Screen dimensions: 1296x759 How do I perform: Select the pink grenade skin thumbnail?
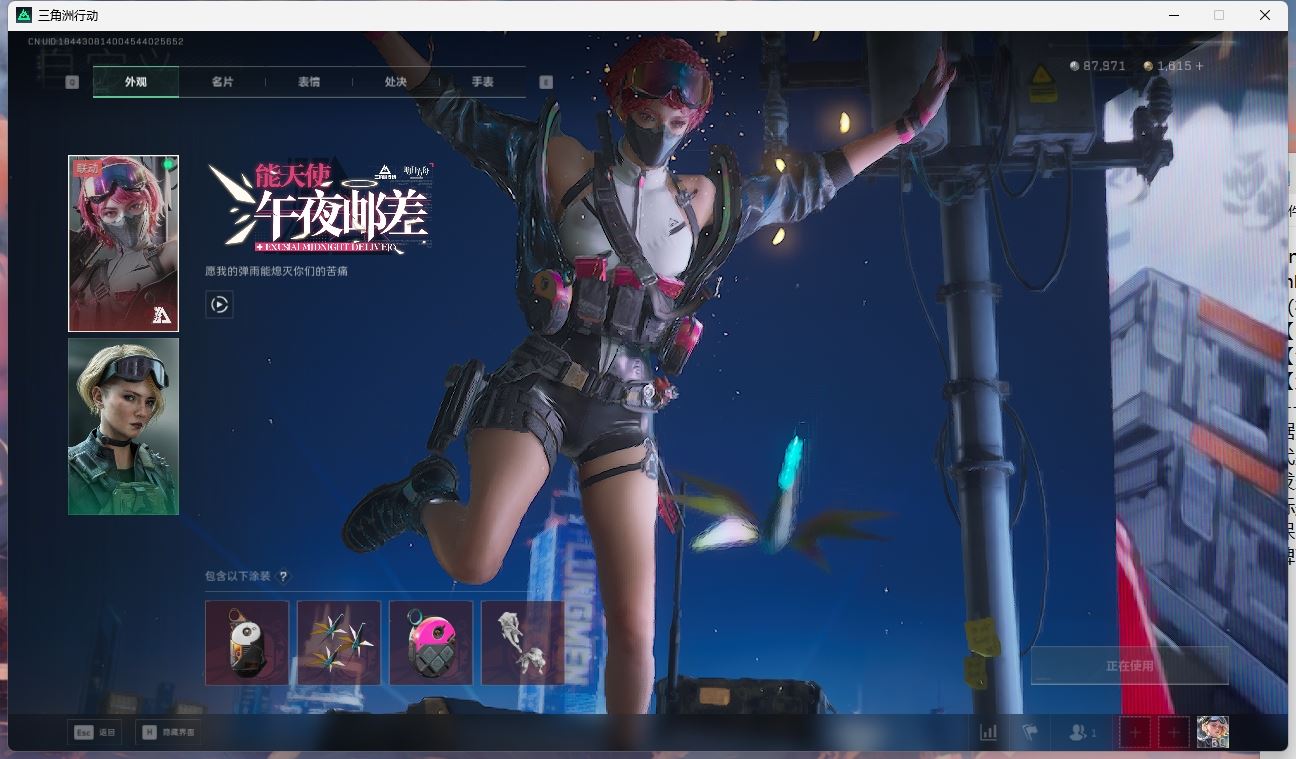[431, 643]
